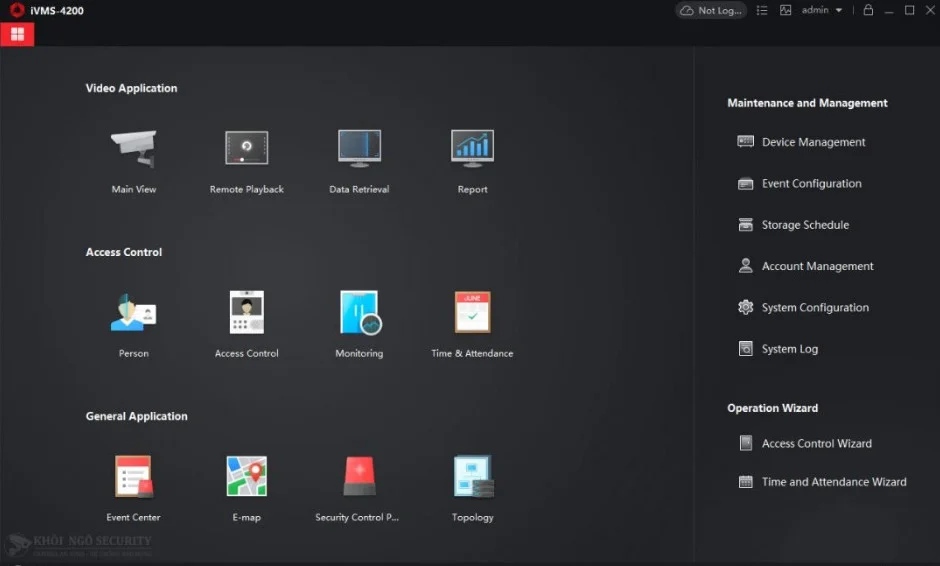Open System Configuration link text
940x566 pixels.
(815, 308)
